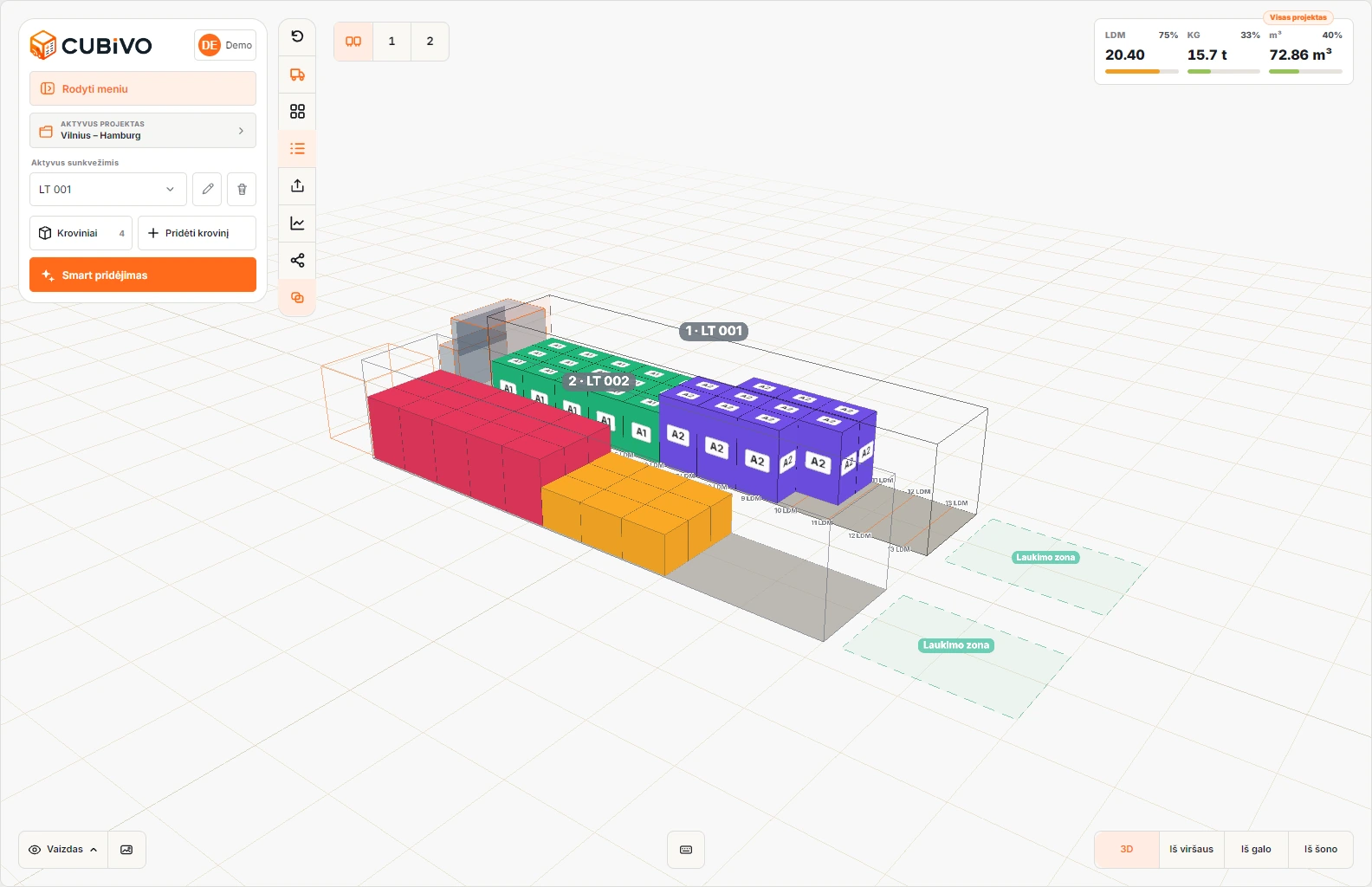Edit LT 001 with pencil icon
The image size is (1372, 887).
(207, 189)
